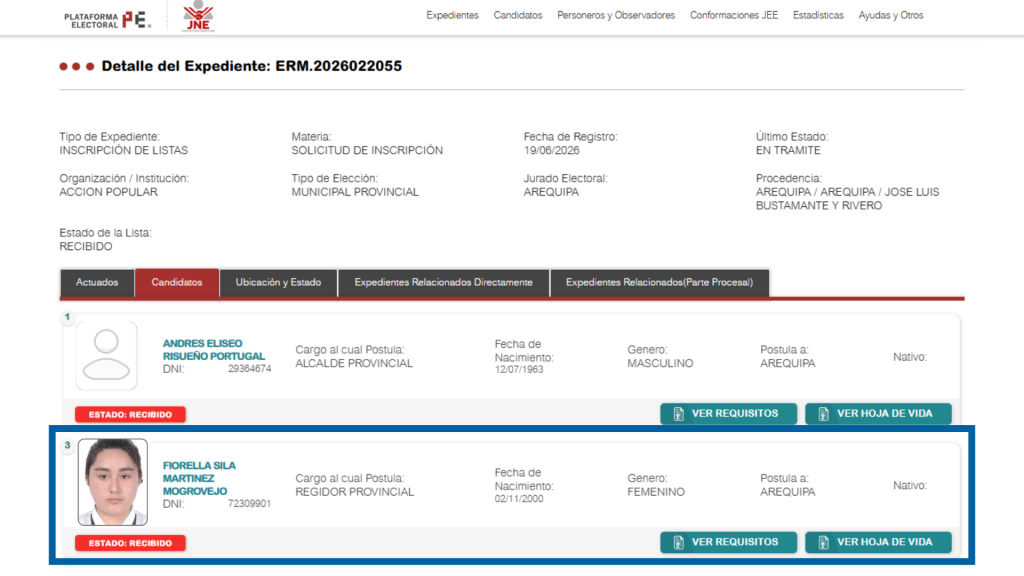This screenshot has width=1024, height=576.
Task: Click candidate name Fiorella Sila Martinez Mogrovejo
Action: [x=199, y=478]
